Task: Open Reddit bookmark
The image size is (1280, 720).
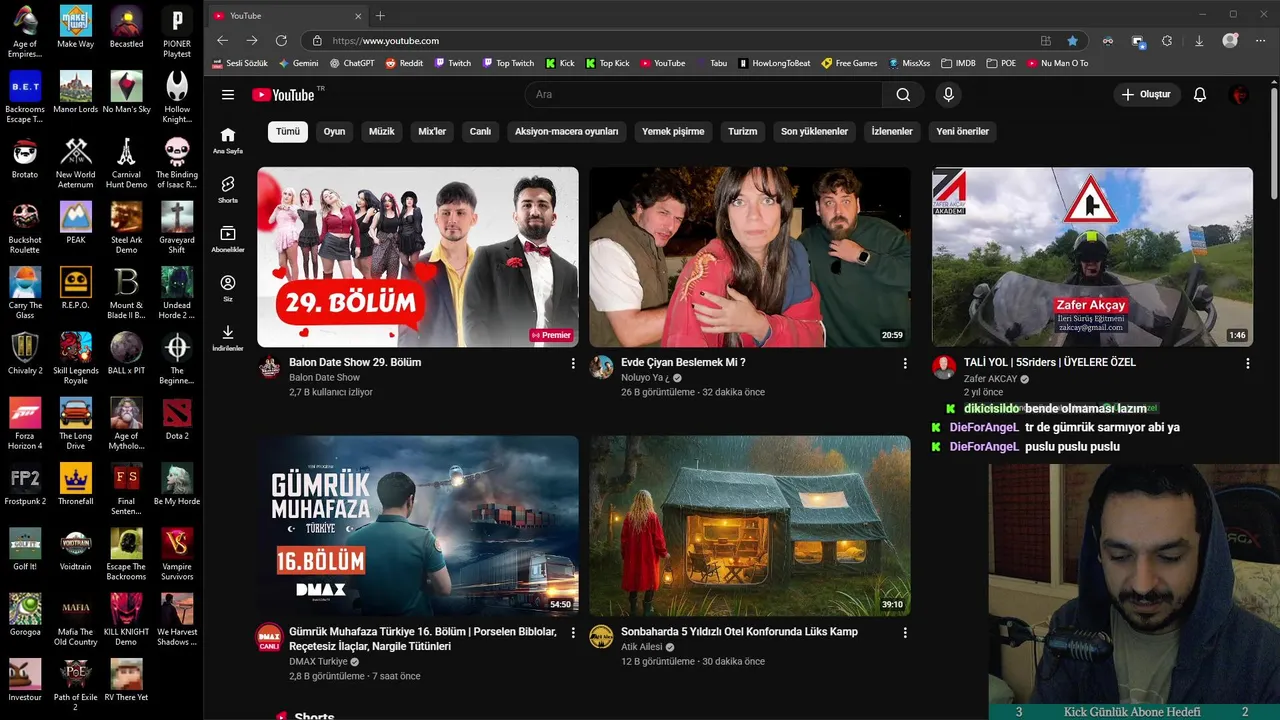Action: coord(404,63)
